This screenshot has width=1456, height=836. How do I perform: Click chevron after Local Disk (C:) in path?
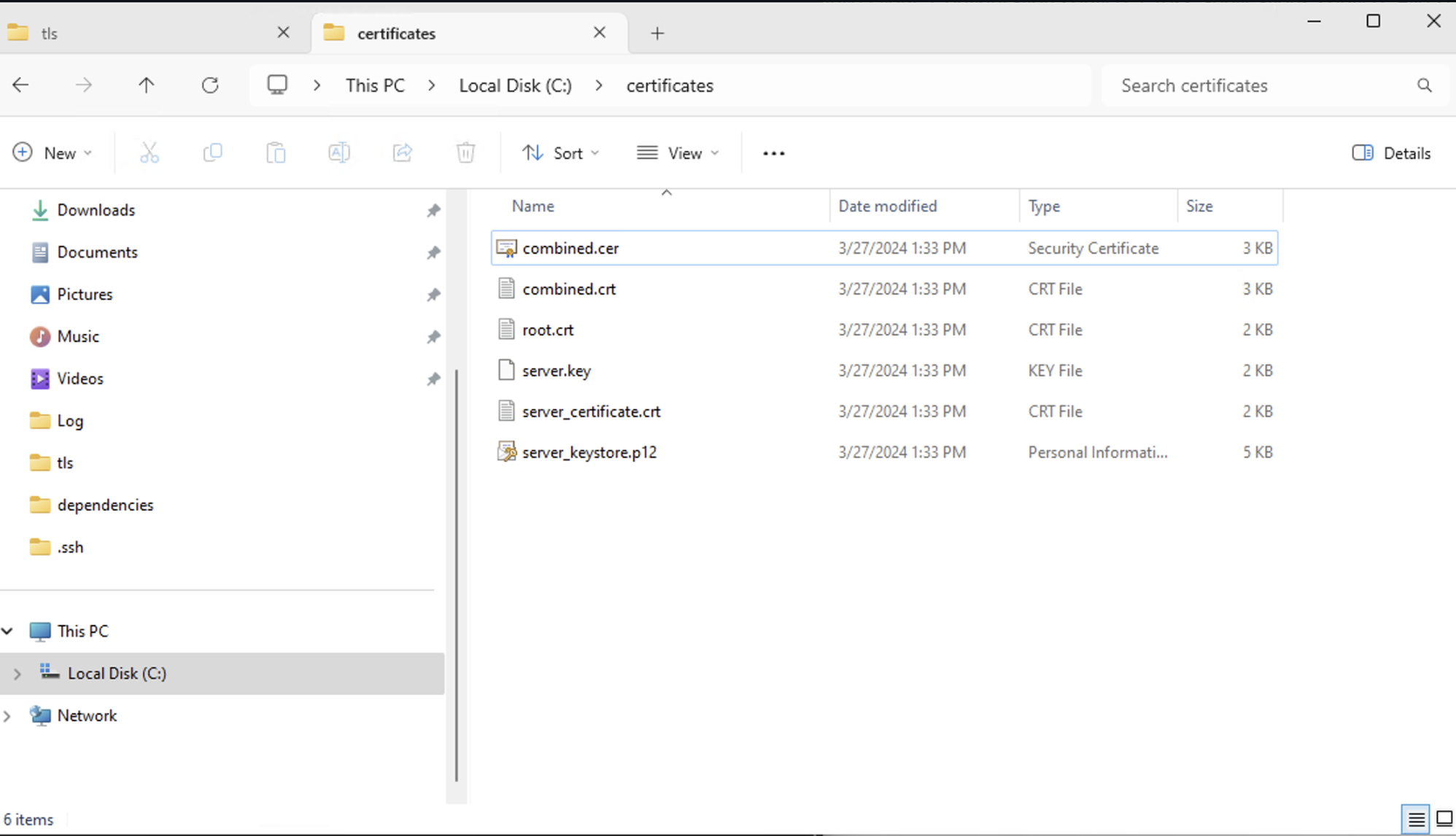pos(599,85)
